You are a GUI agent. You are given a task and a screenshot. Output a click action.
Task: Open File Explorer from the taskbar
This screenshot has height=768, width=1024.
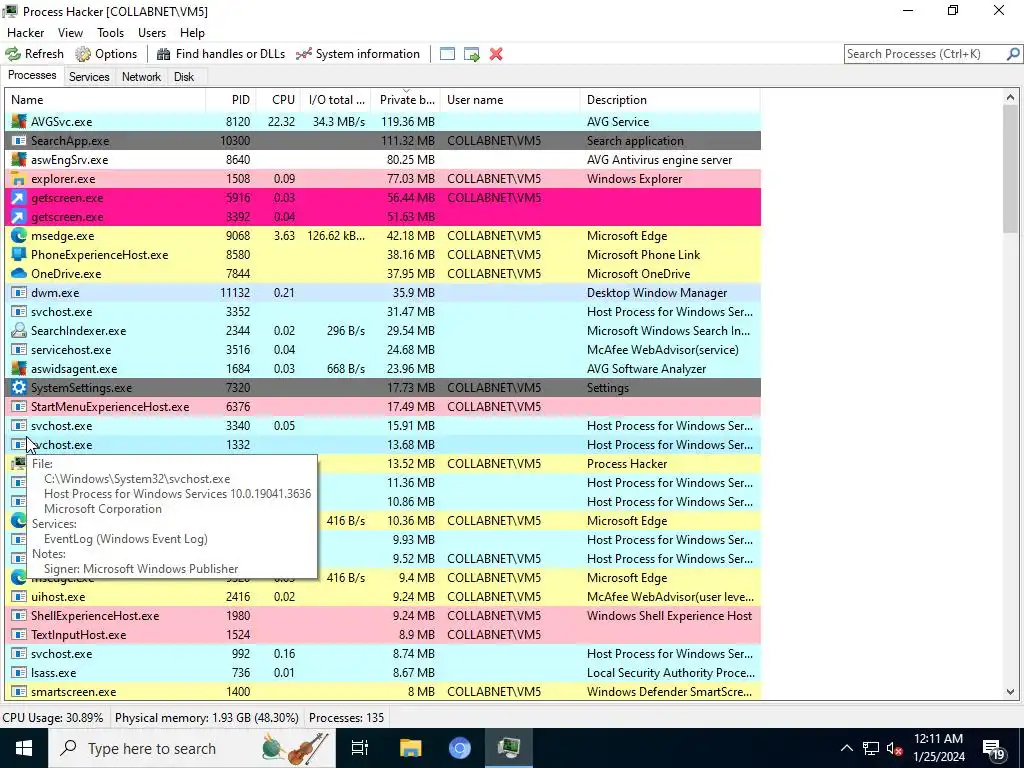410,748
